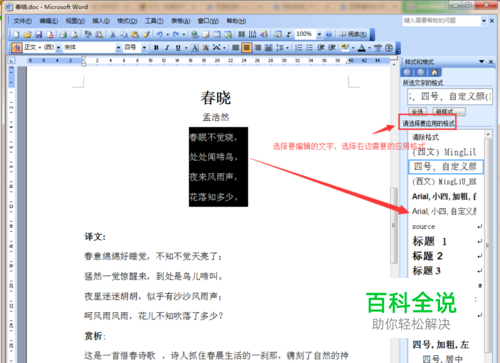Click the help question input field
The image size is (500, 363).
(441, 21)
